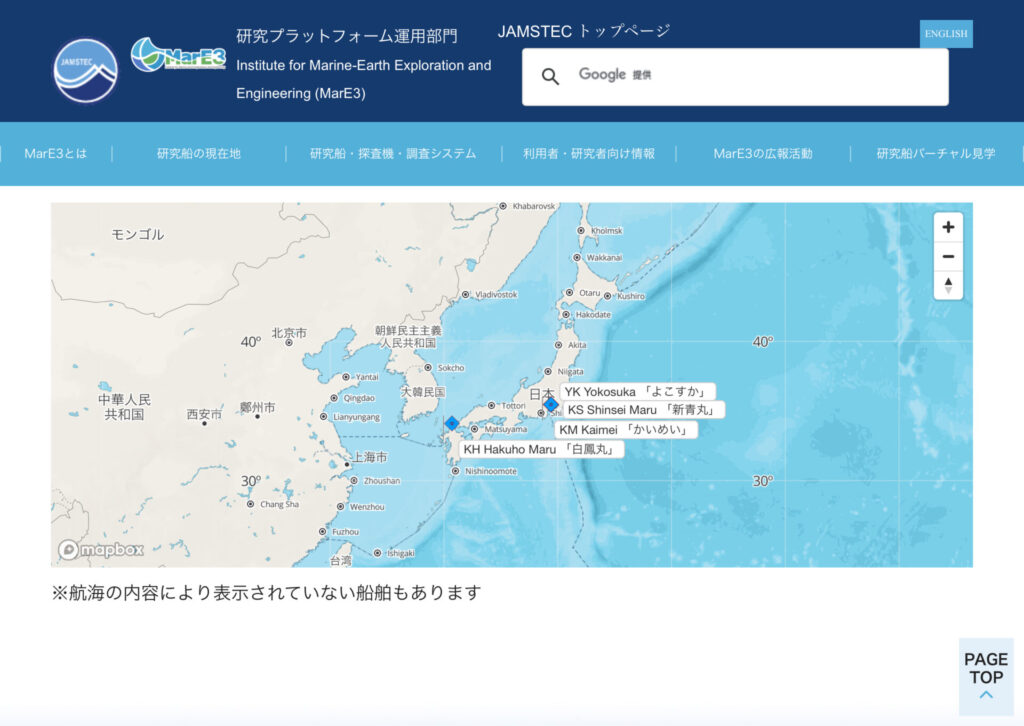Click the MarE3 logo
The width and height of the screenshot is (1024, 726).
pyautogui.click(x=178, y=54)
